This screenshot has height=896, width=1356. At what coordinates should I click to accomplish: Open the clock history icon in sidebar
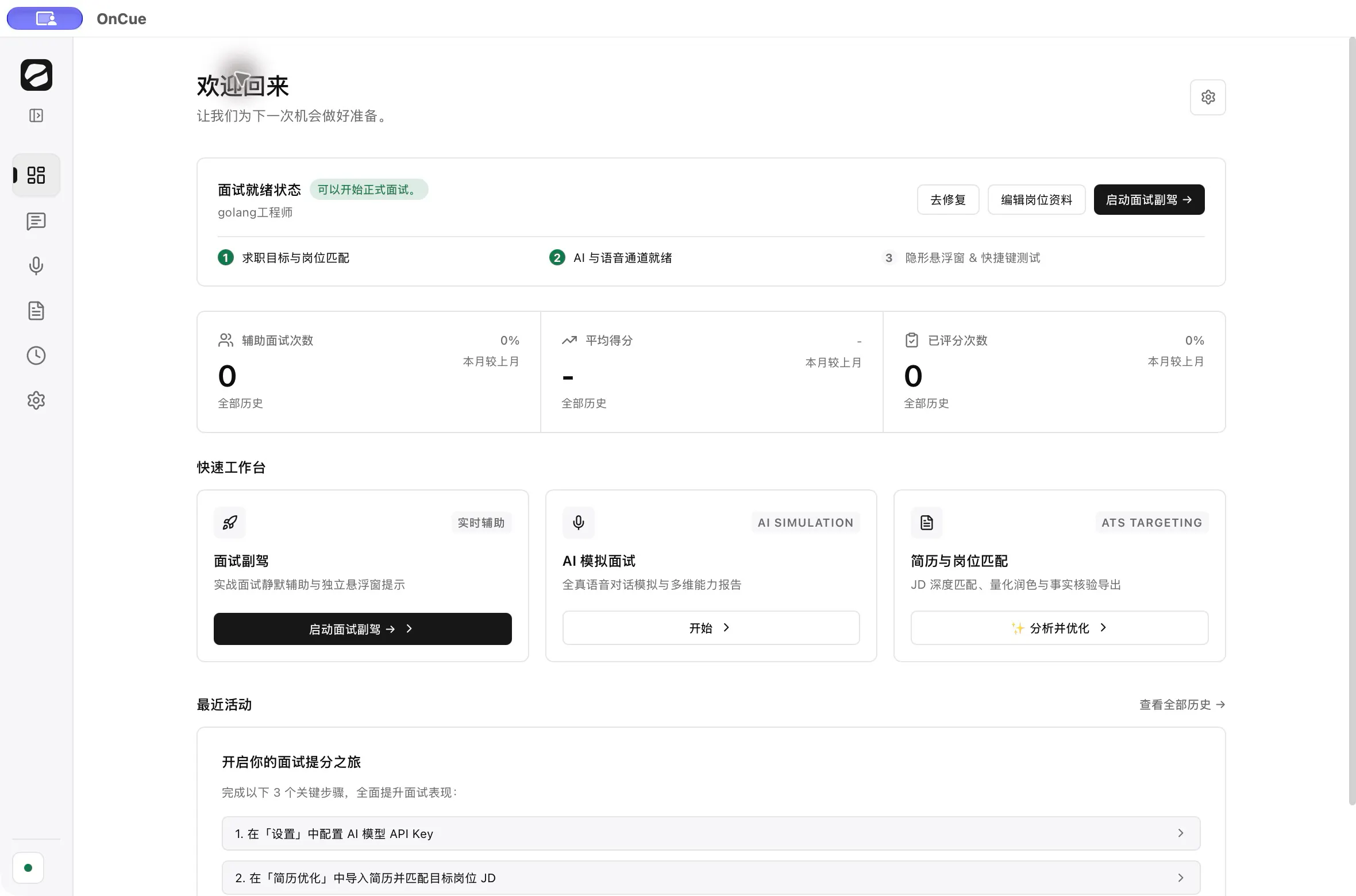pos(36,356)
